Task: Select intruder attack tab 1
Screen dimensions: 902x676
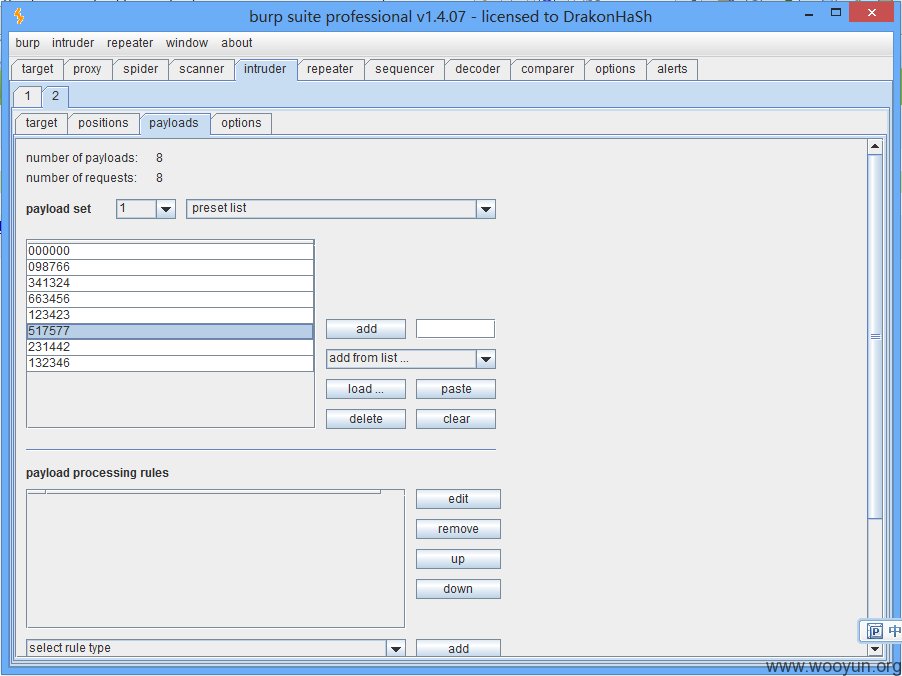Action: [x=28, y=96]
